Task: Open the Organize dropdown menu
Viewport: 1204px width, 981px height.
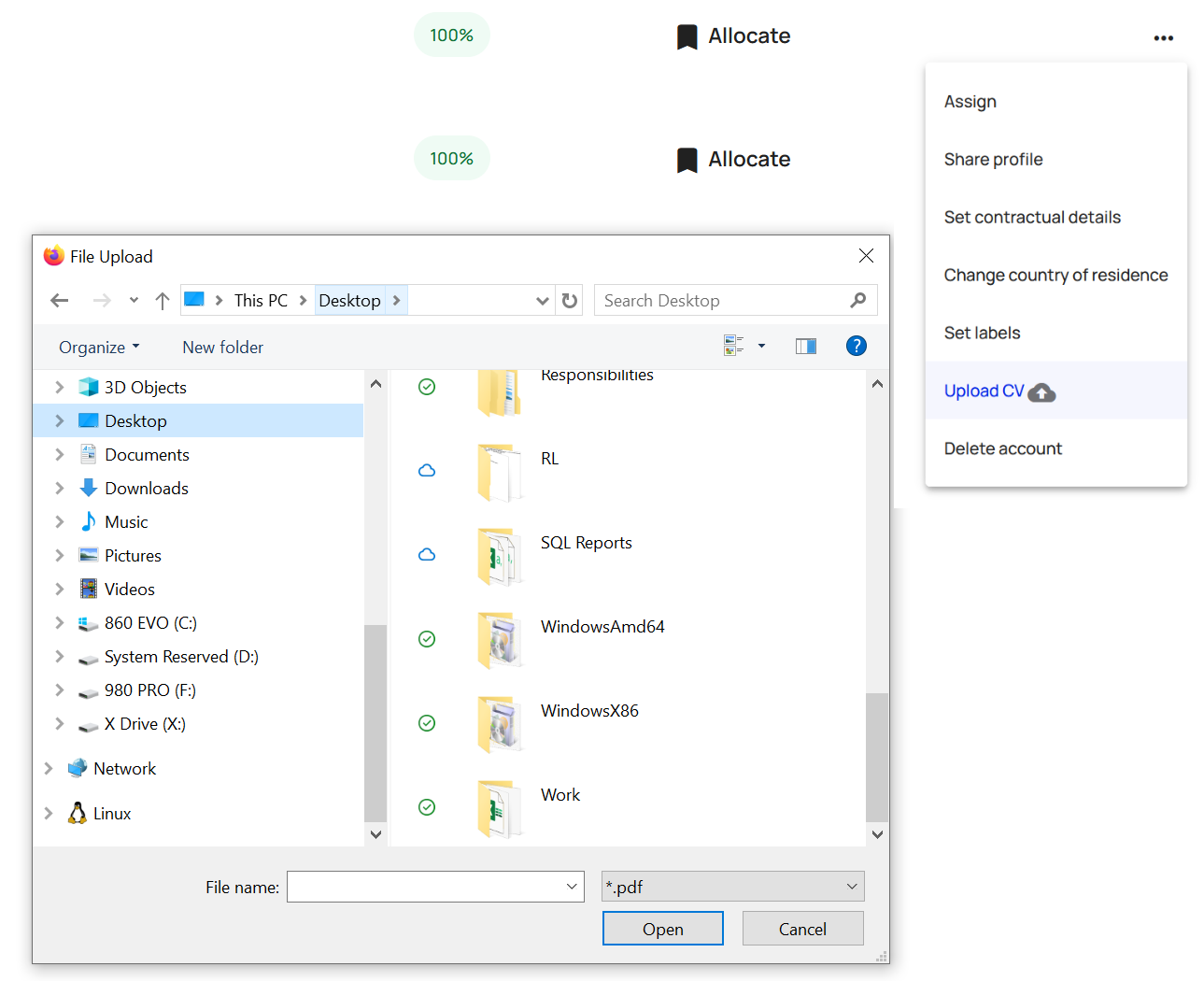Action: tap(99, 348)
